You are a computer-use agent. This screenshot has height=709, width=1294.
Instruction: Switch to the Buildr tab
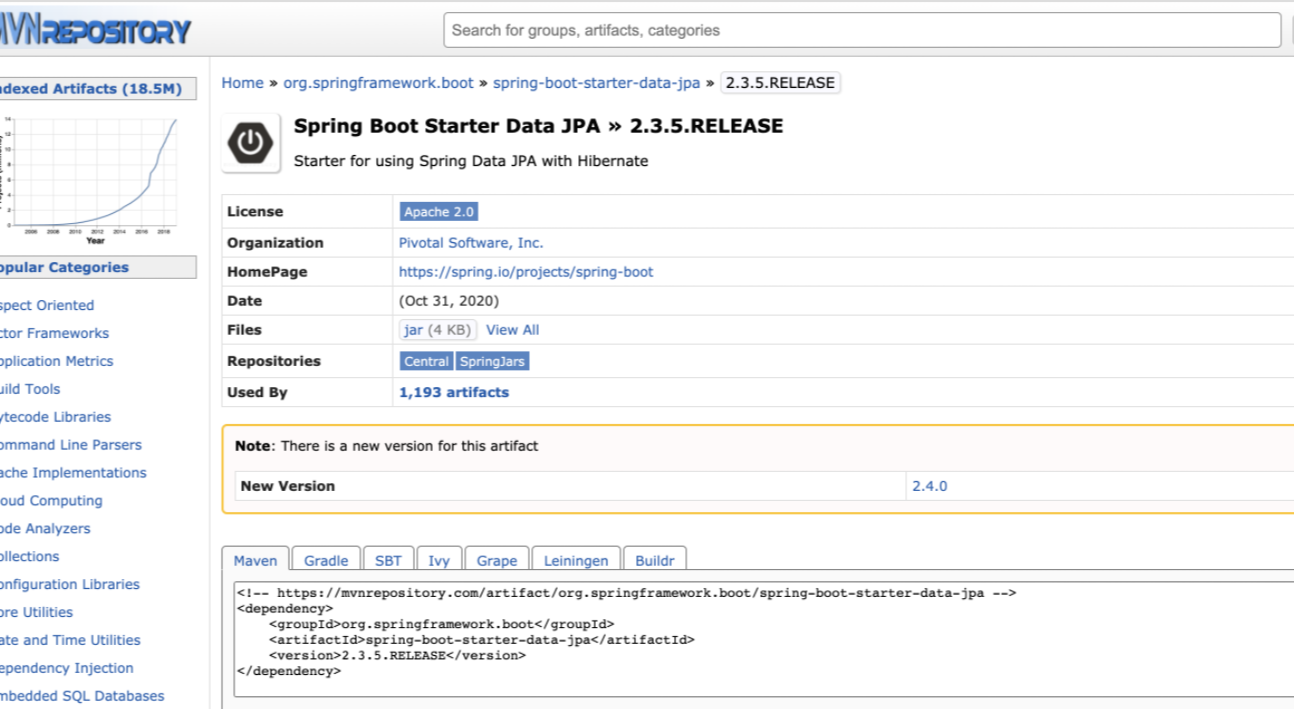point(655,560)
